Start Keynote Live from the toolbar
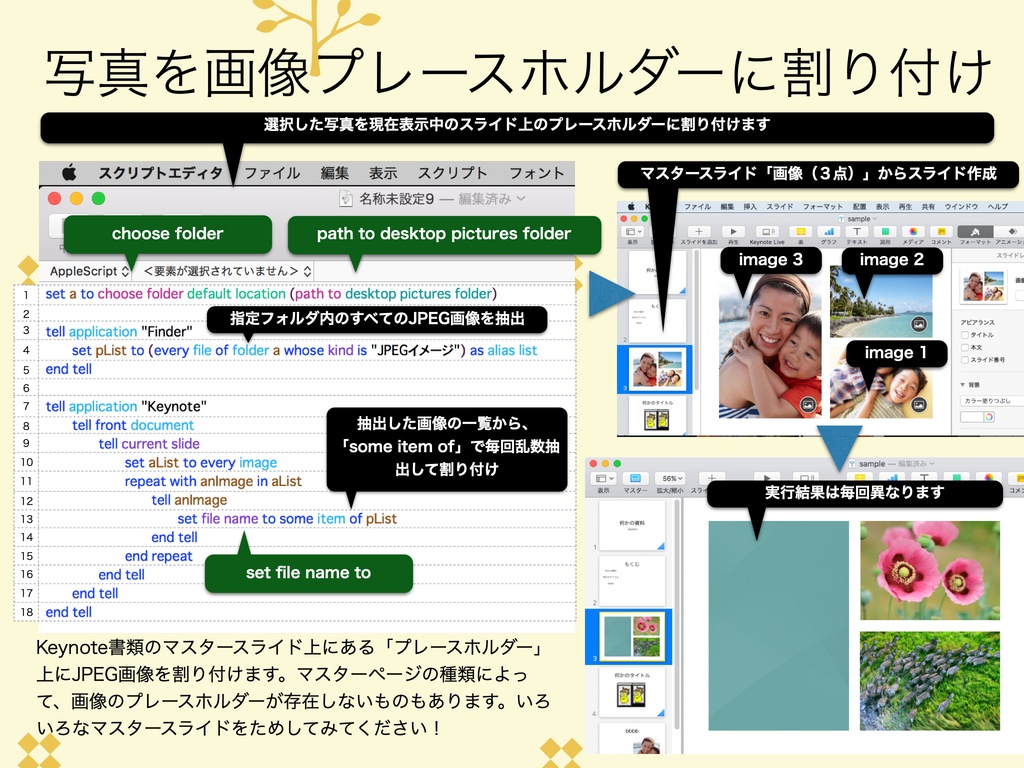Image resolution: width=1024 pixels, height=768 pixels. (x=767, y=231)
